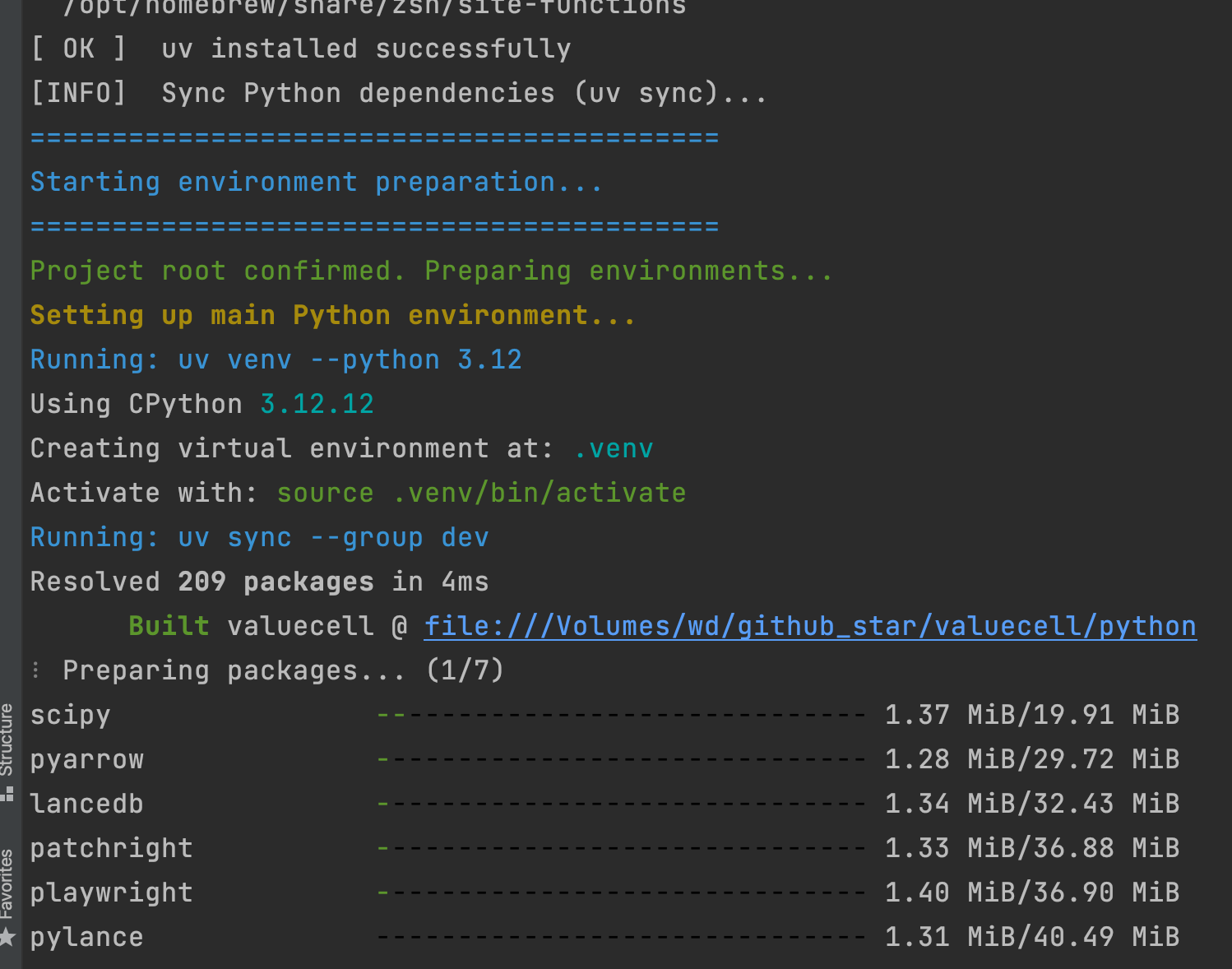1232x969 pixels.
Task: Click the 'lancedb' package name
Action: tap(86, 804)
